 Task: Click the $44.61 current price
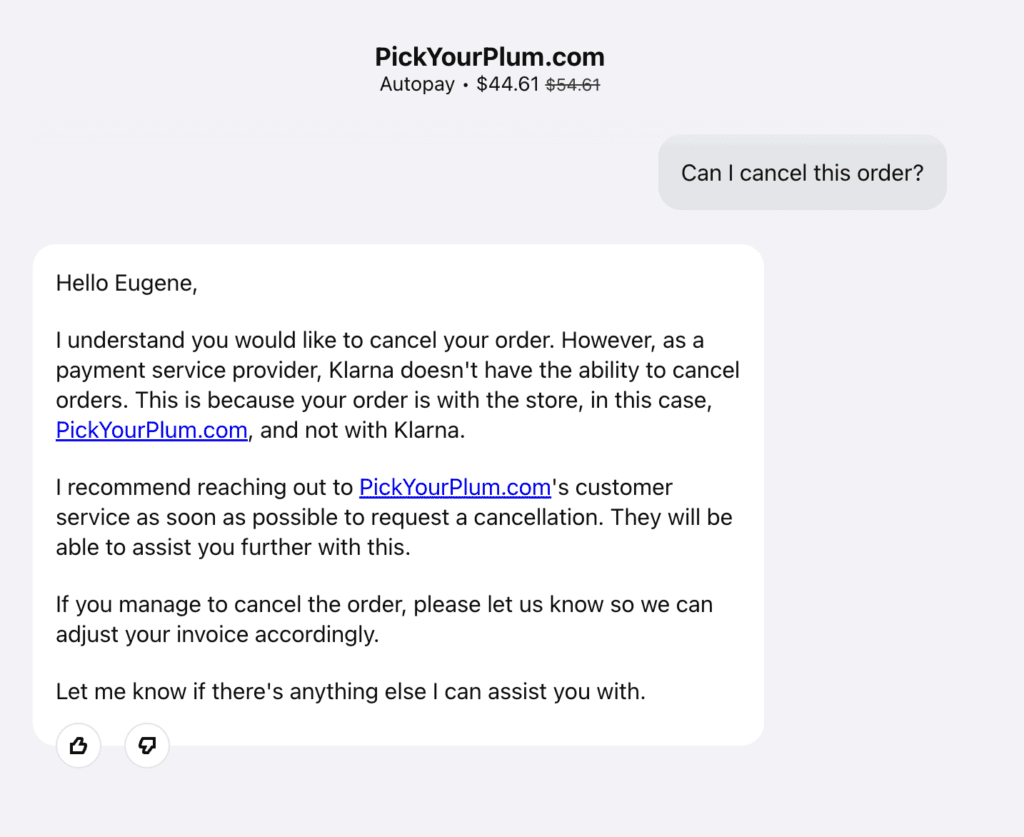point(507,85)
